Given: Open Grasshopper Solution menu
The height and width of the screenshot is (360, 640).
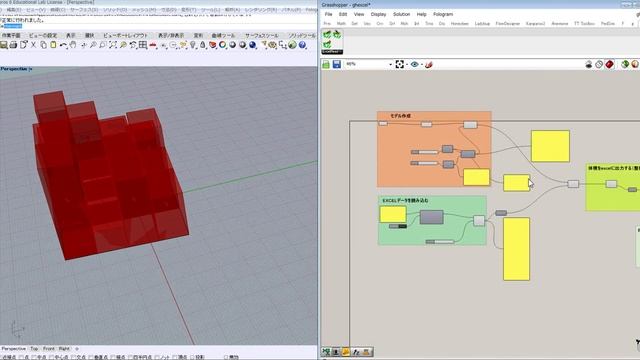Looking at the screenshot, I should click(402, 14).
